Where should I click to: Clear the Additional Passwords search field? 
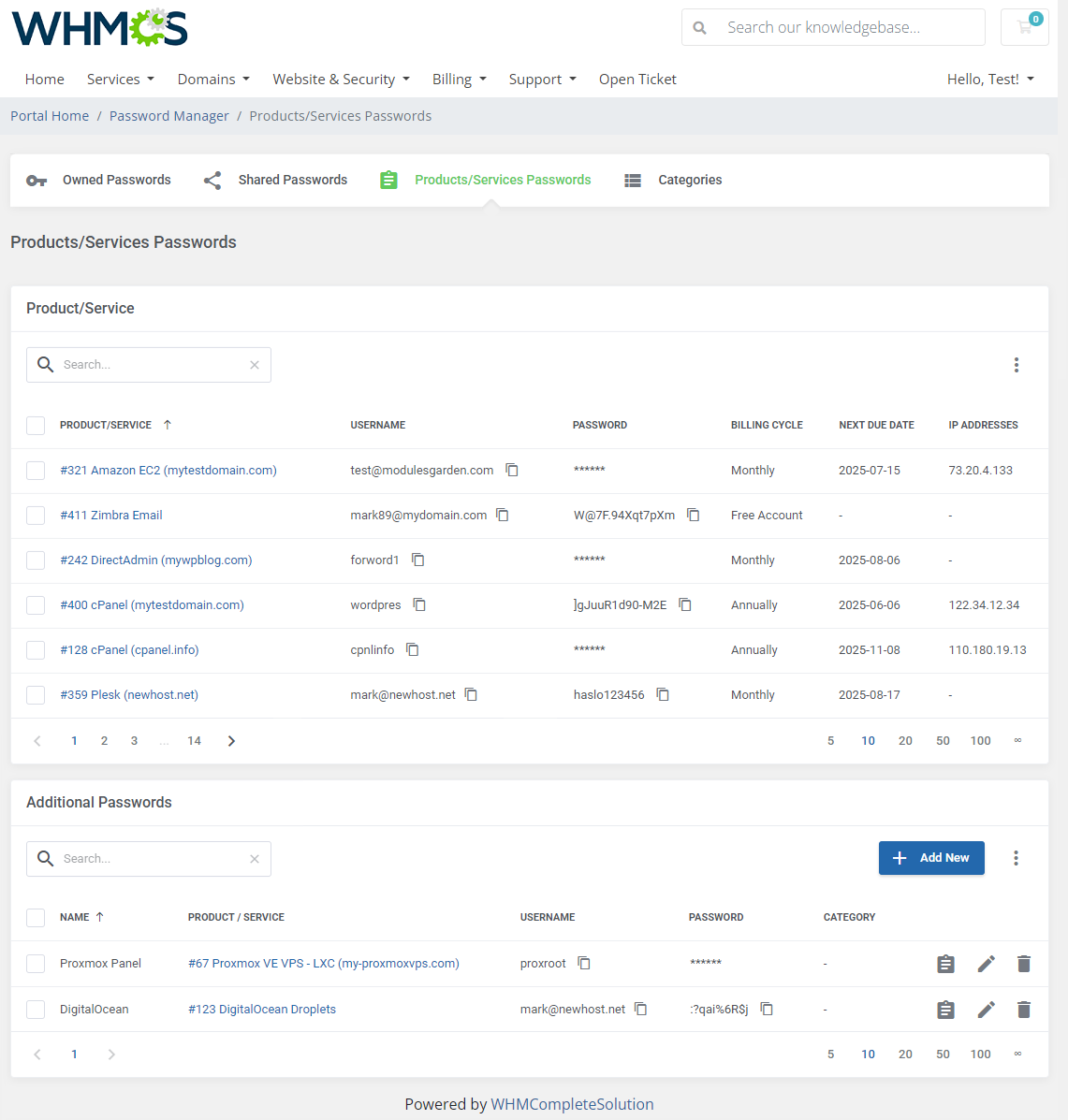coord(255,859)
